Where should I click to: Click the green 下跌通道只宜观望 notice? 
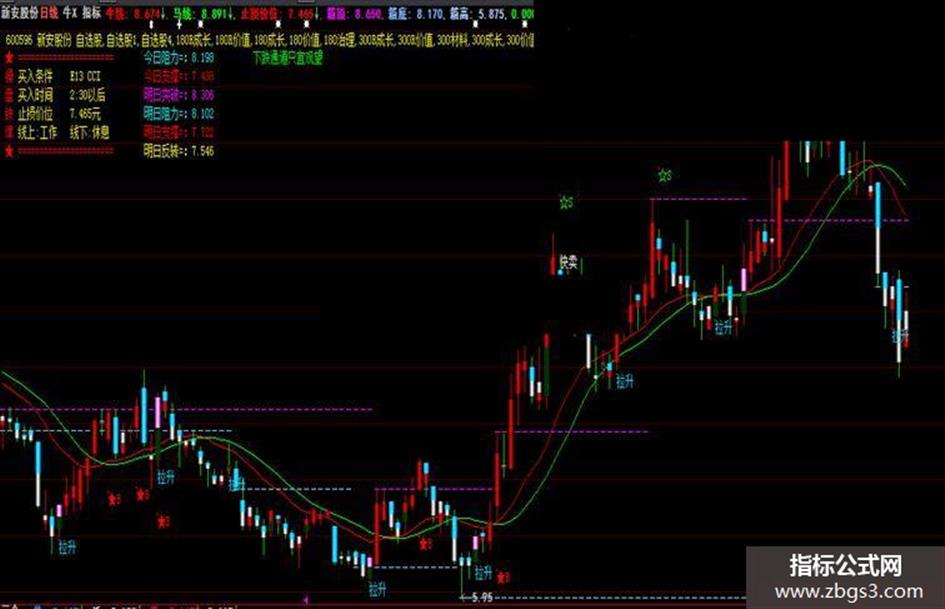tap(287, 58)
